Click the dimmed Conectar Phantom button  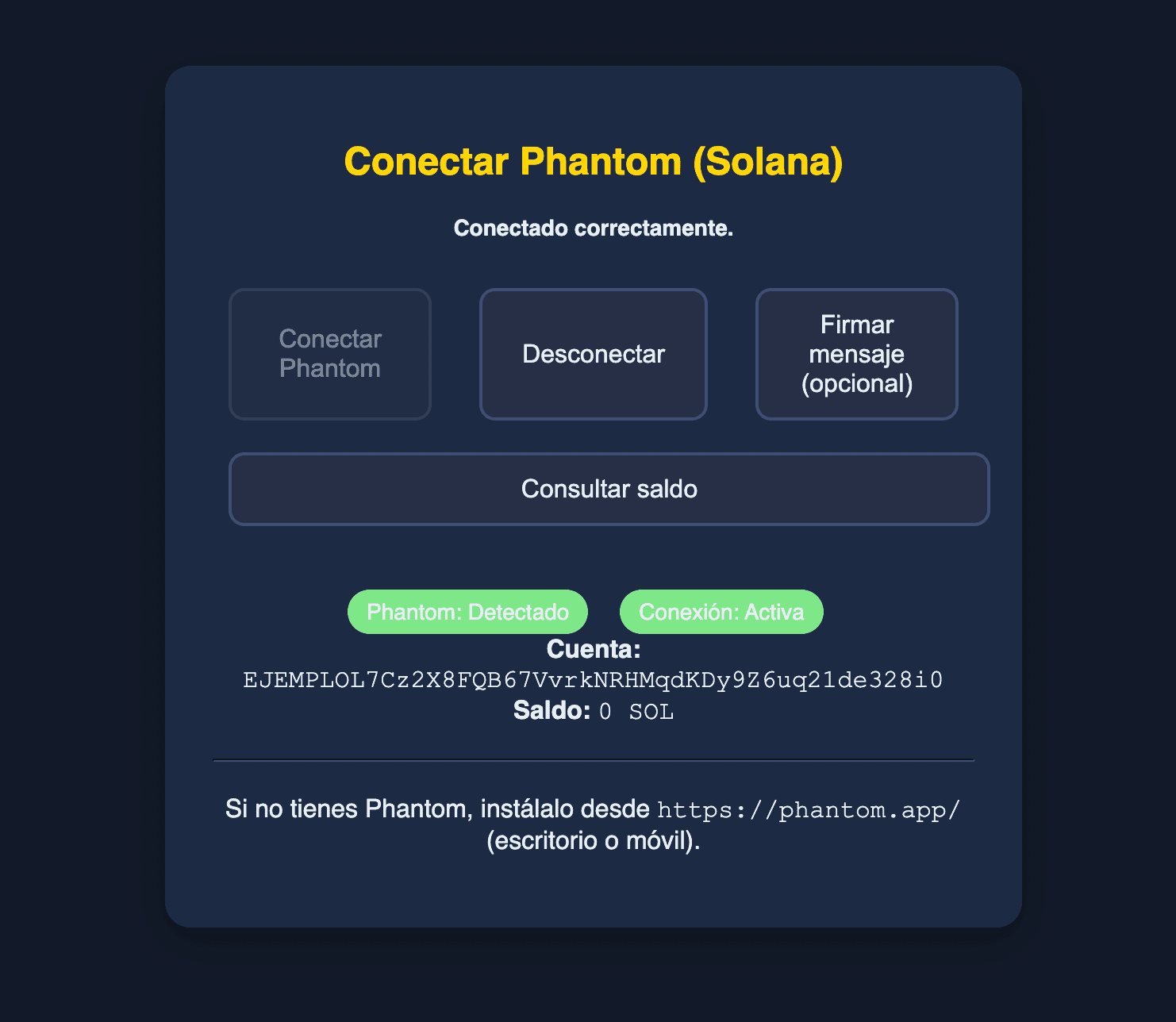coord(329,354)
